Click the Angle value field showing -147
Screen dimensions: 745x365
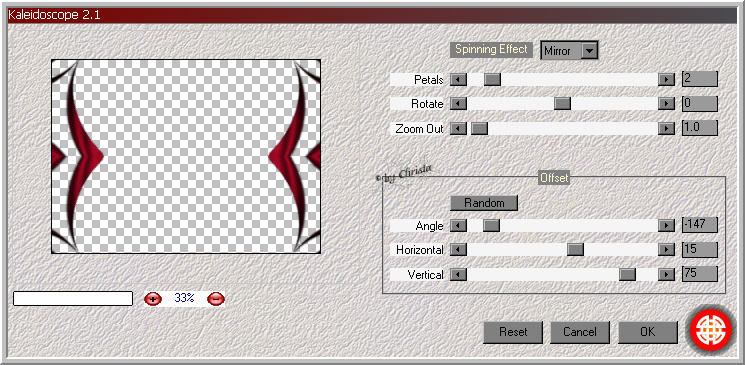coord(699,225)
